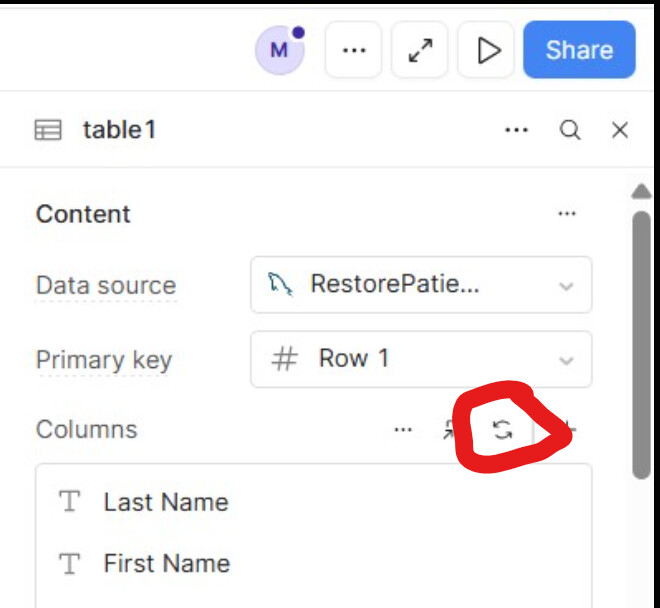Expand the Primary key dropdown
Image resolution: width=660 pixels, height=608 pixels.
tap(421, 359)
